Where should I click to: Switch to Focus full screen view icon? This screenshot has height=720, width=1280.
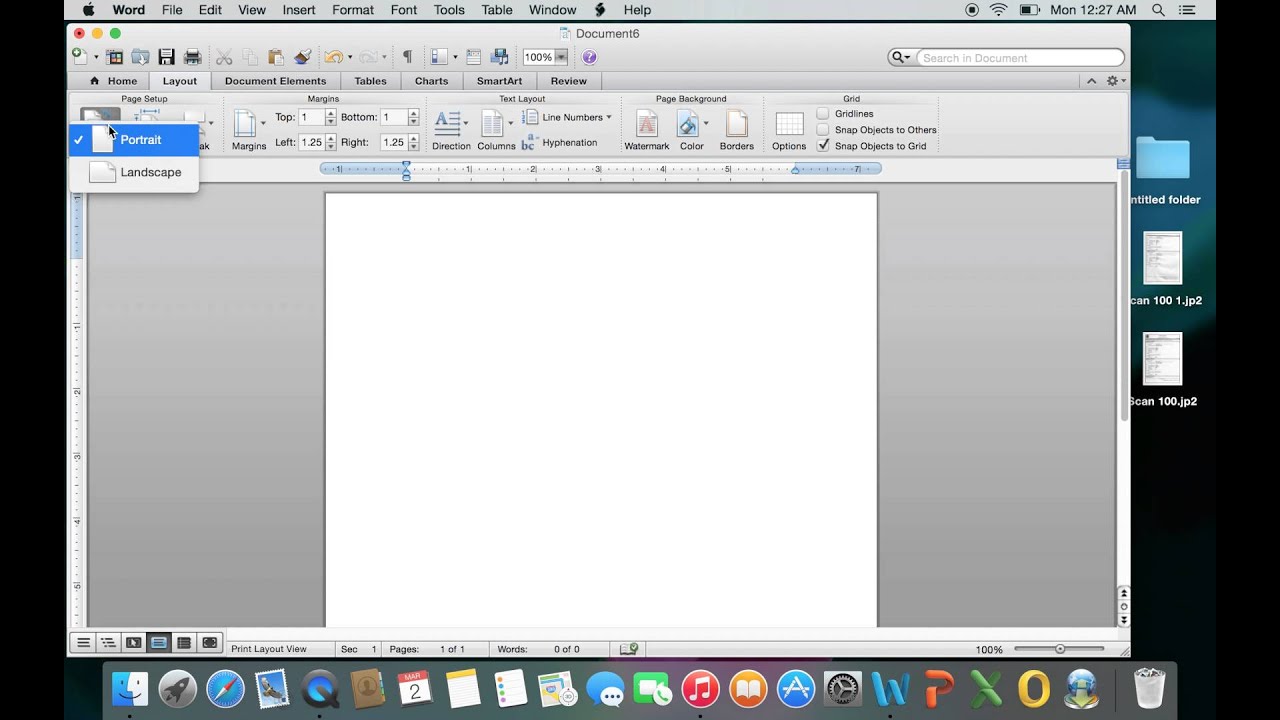[209, 643]
